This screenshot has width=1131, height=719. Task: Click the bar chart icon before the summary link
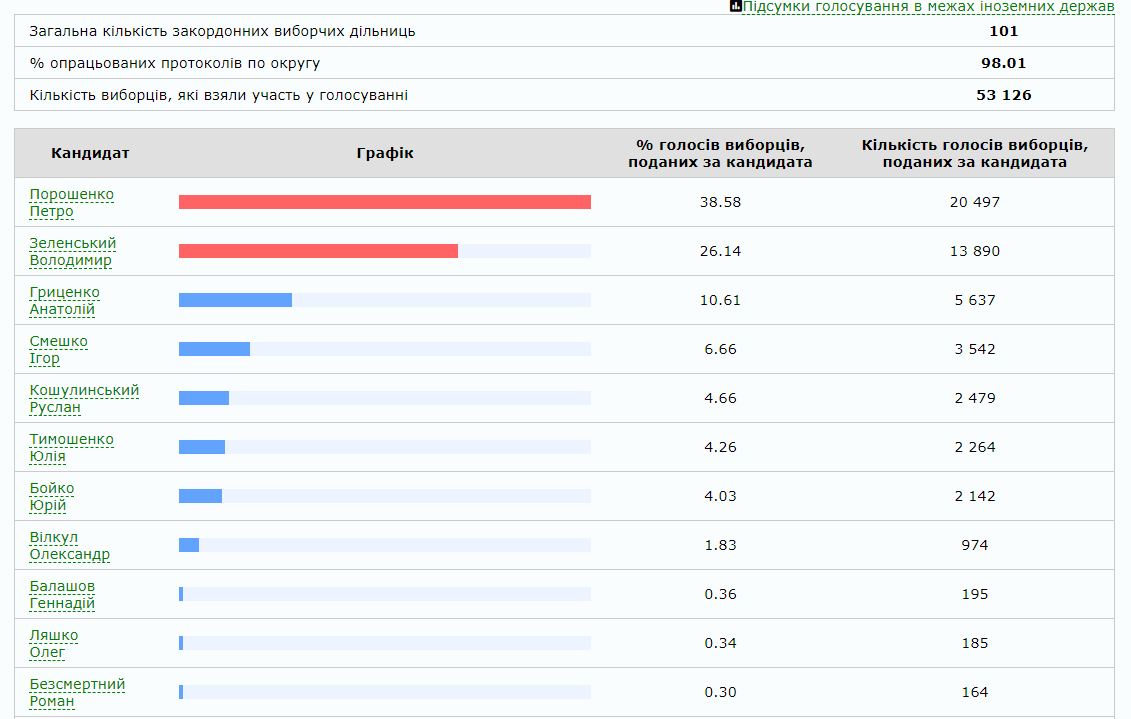733,7
